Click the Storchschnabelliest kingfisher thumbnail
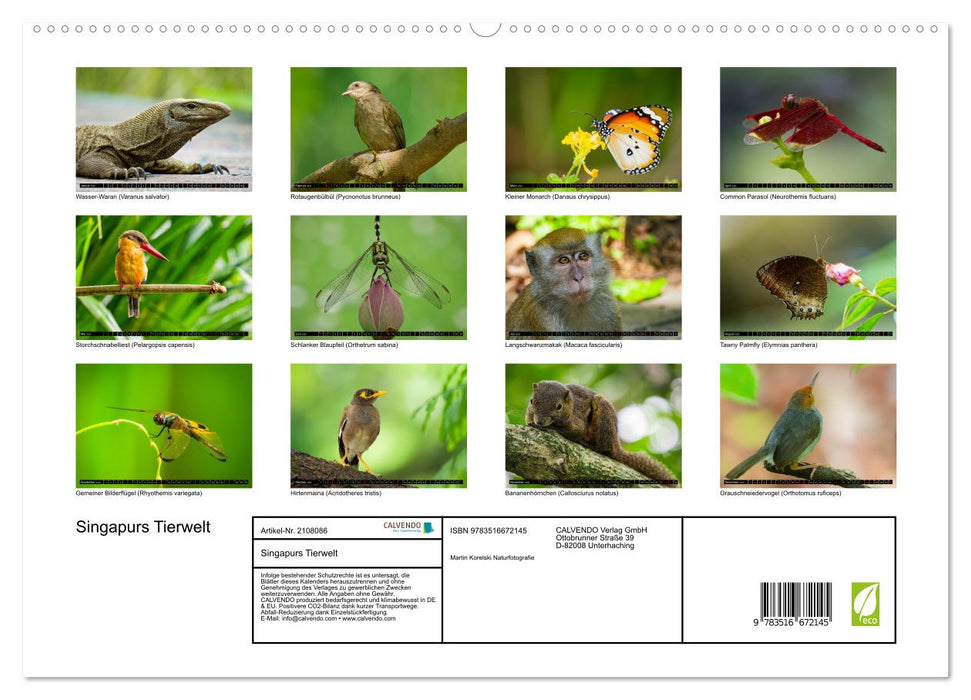Viewport: 971px width, 700px height. (161, 277)
